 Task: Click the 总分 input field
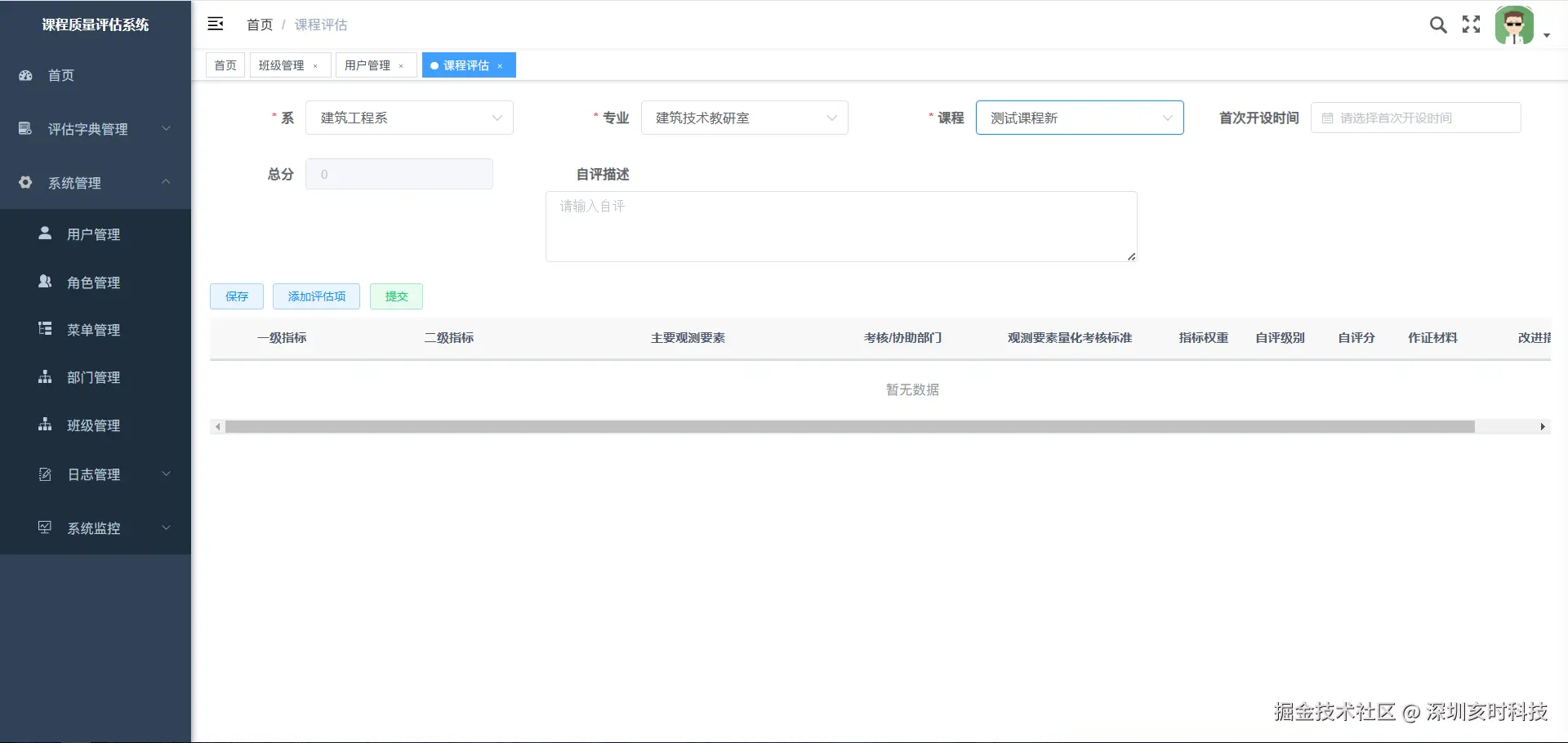click(x=399, y=174)
